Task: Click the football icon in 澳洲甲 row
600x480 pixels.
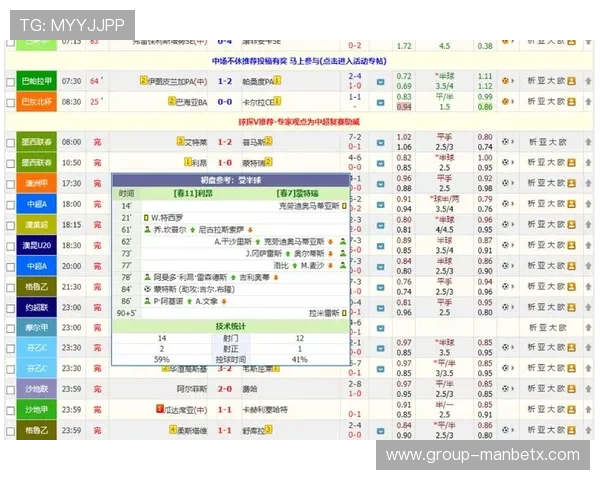Action: pyautogui.click(x=506, y=183)
